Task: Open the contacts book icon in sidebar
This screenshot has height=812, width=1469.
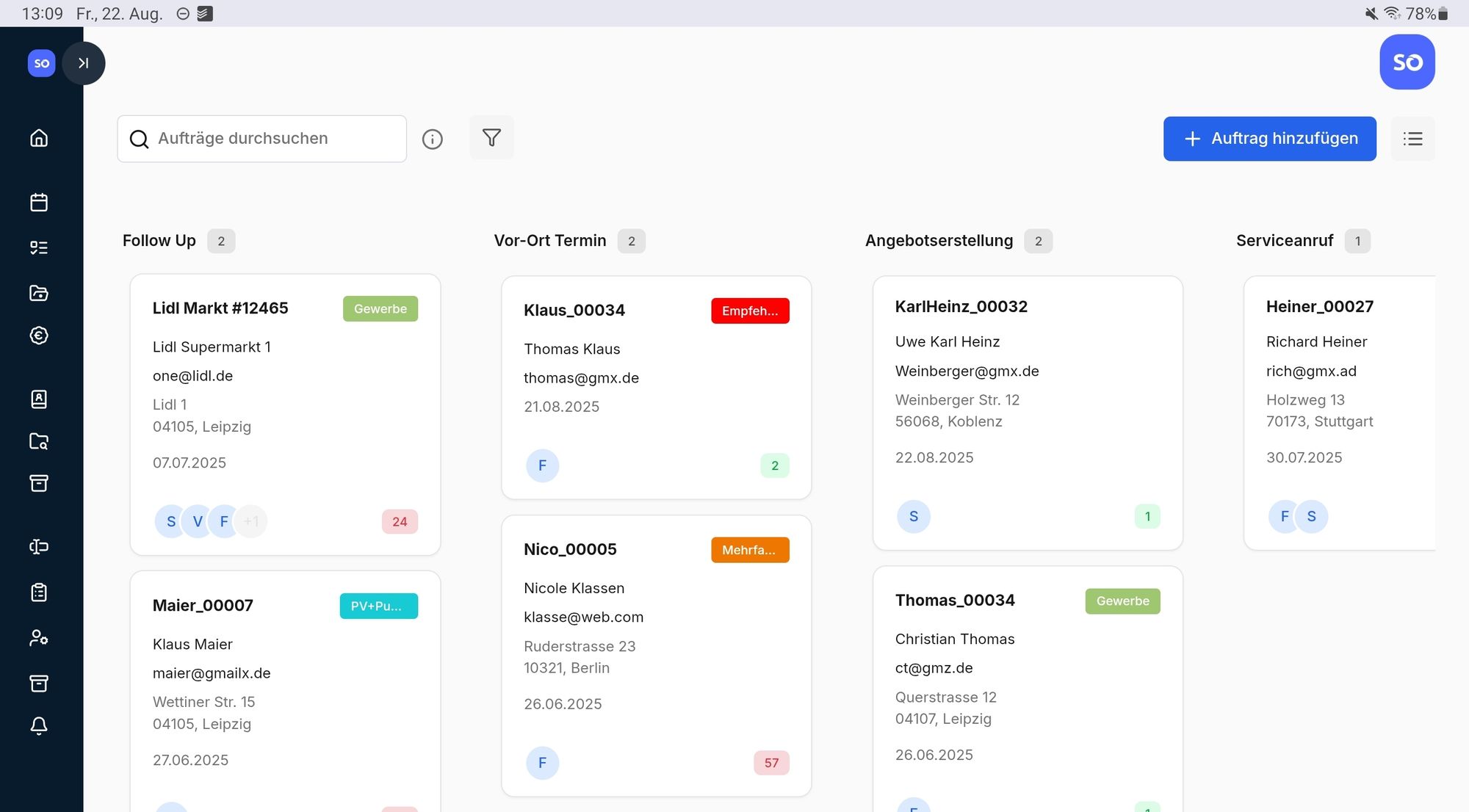Action: point(39,399)
